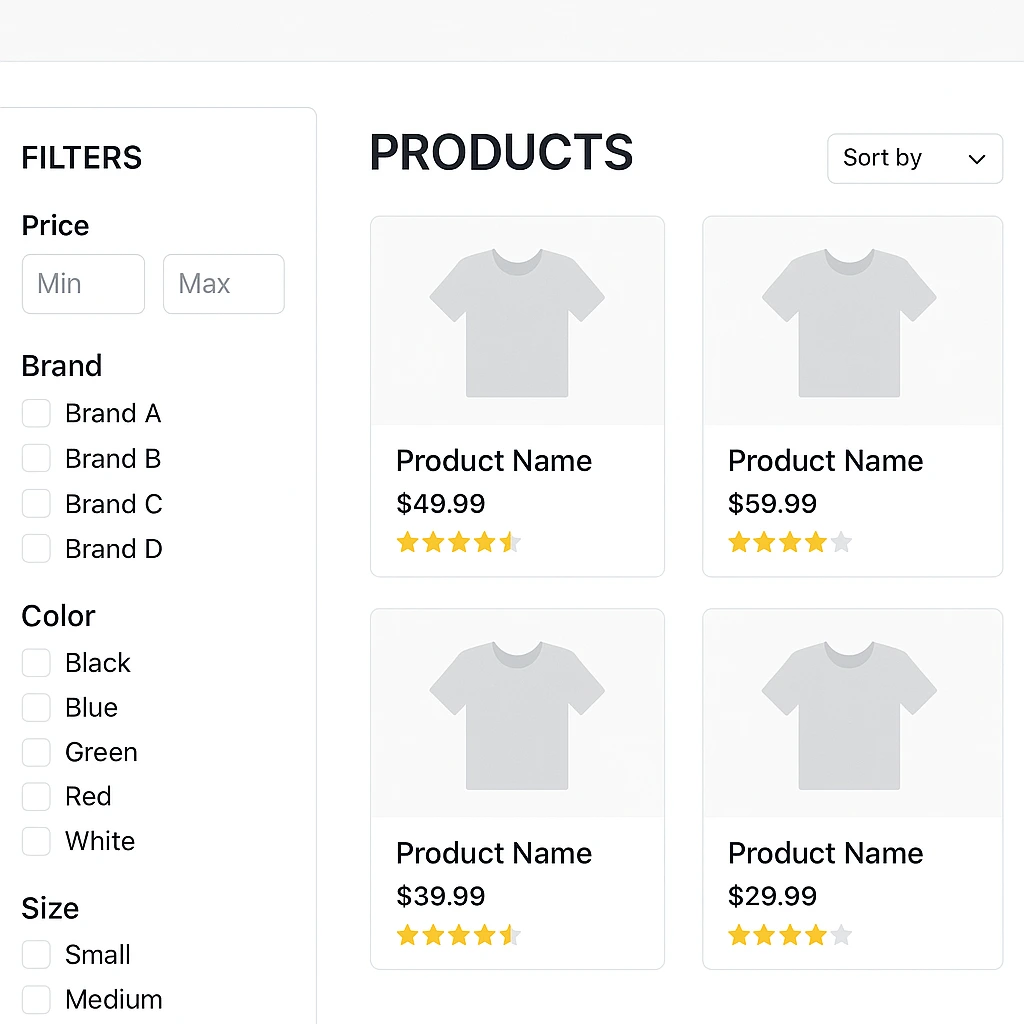Click into the Max price field
Image resolution: width=1024 pixels, height=1024 pixels.
(x=223, y=284)
